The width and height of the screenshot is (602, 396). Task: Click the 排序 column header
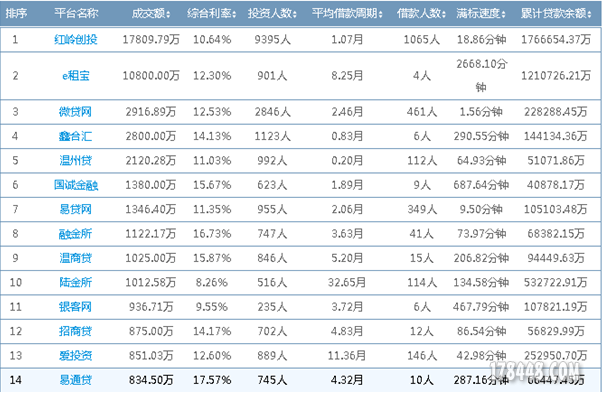(16, 14)
